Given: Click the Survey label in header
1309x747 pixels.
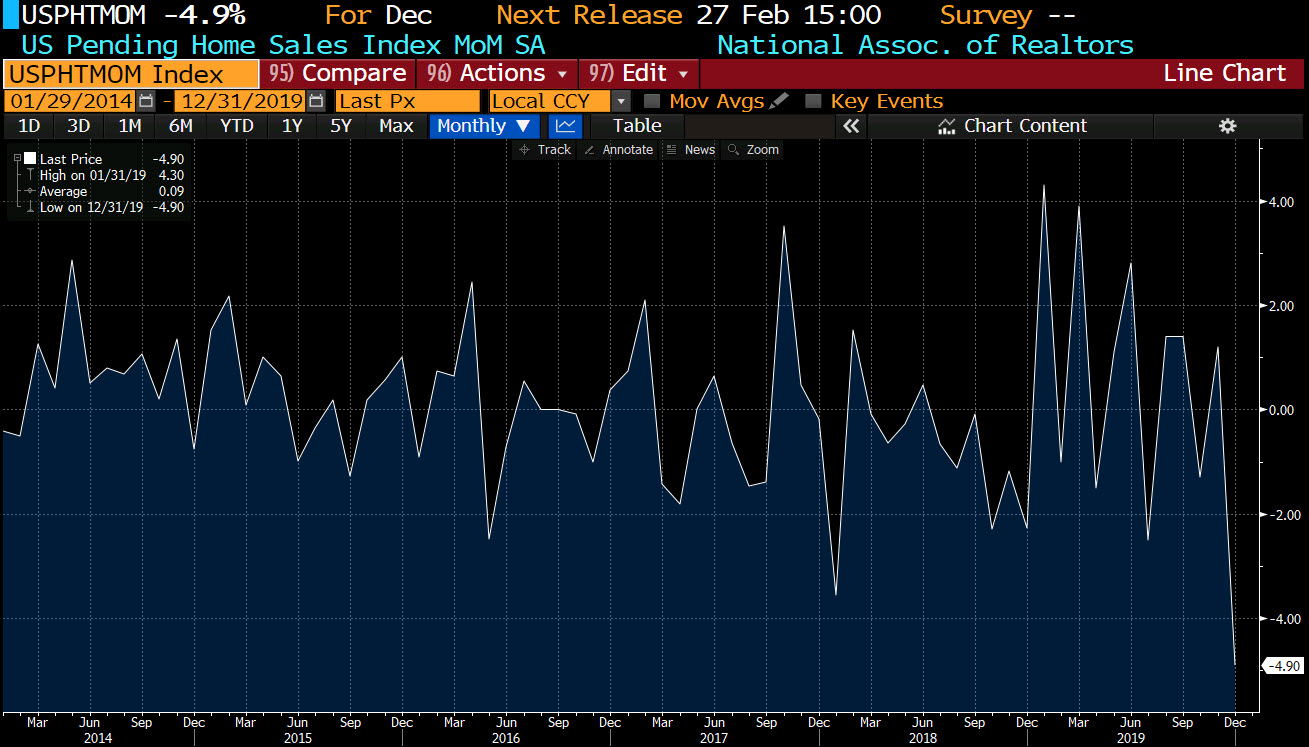Looking at the screenshot, I should 986,15.
